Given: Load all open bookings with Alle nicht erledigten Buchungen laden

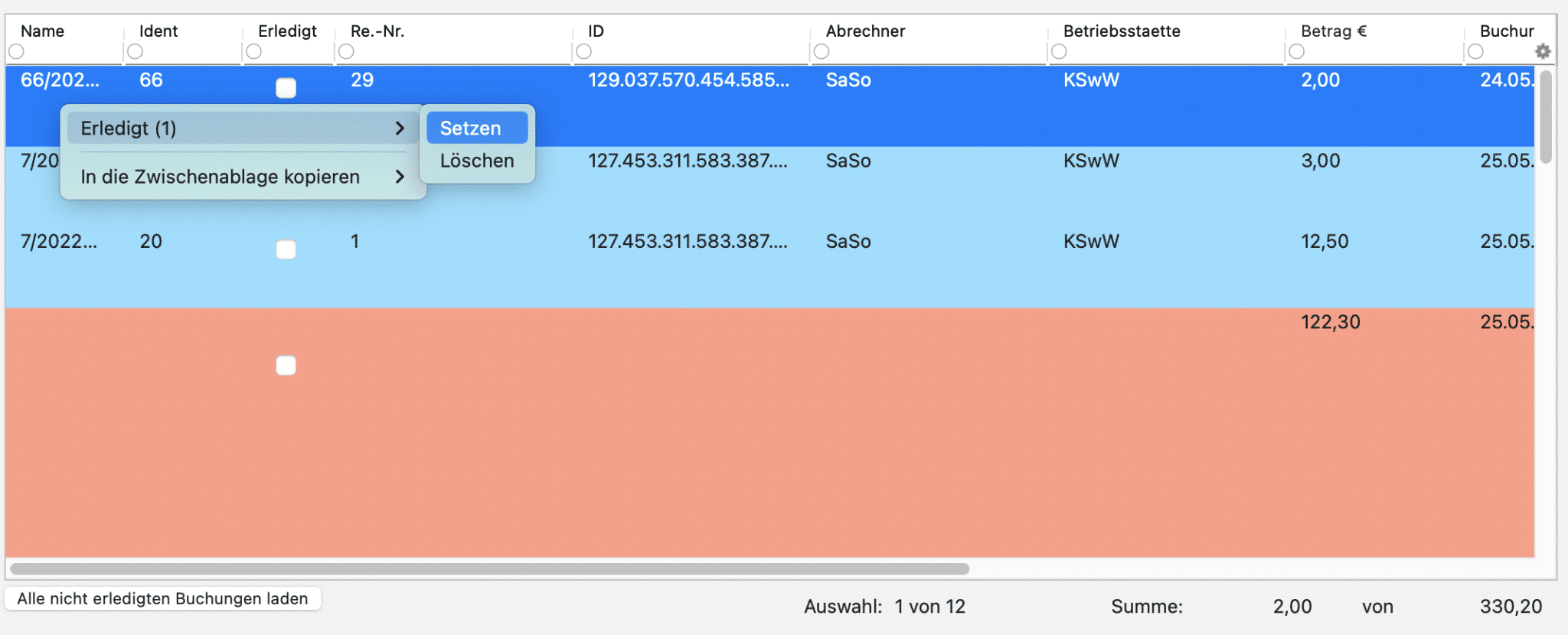Looking at the screenshot, I should pyautogui.click(x=163, y=599).
